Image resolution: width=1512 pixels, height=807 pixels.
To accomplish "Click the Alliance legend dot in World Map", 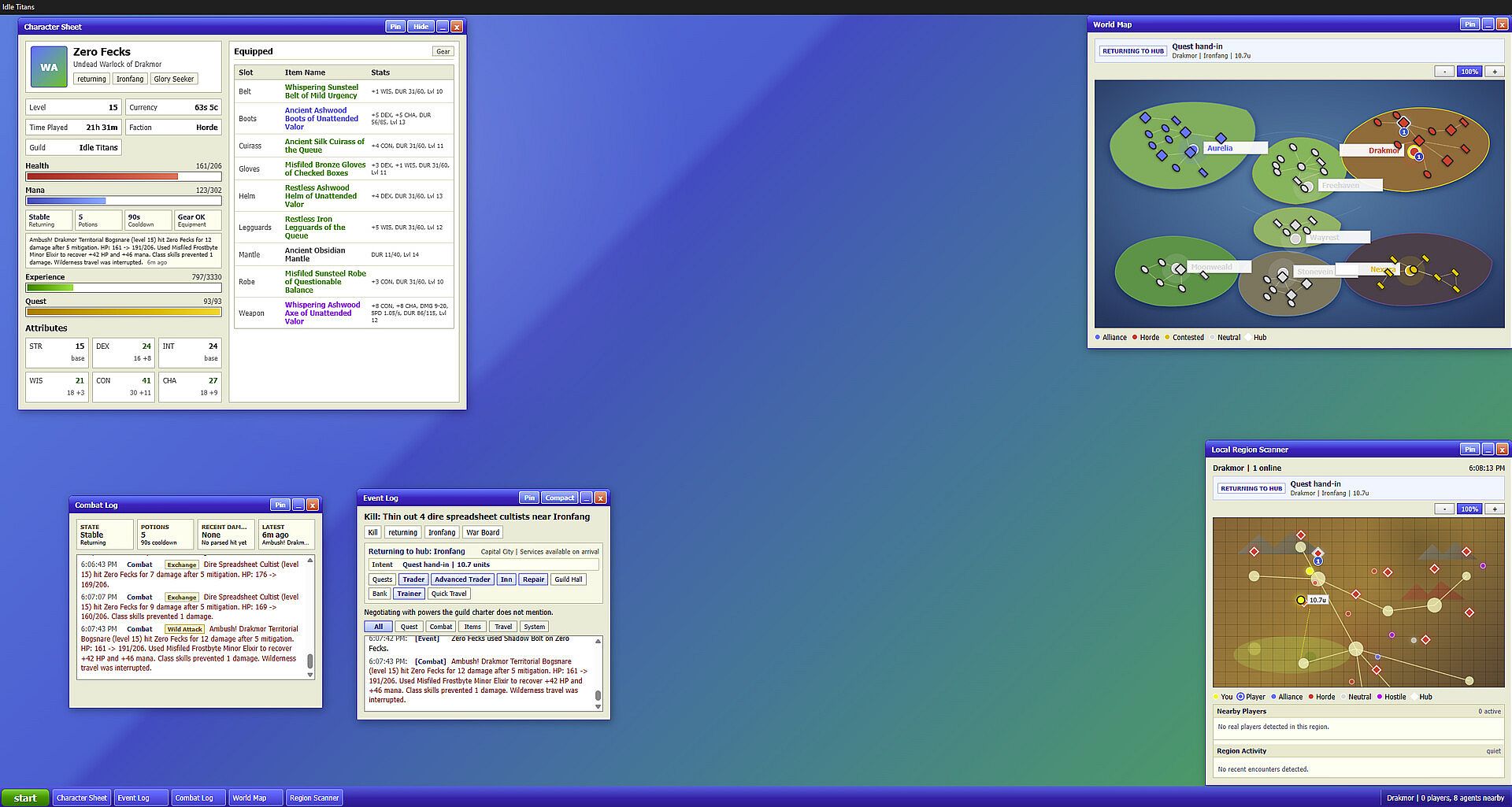I will 1098,337.
